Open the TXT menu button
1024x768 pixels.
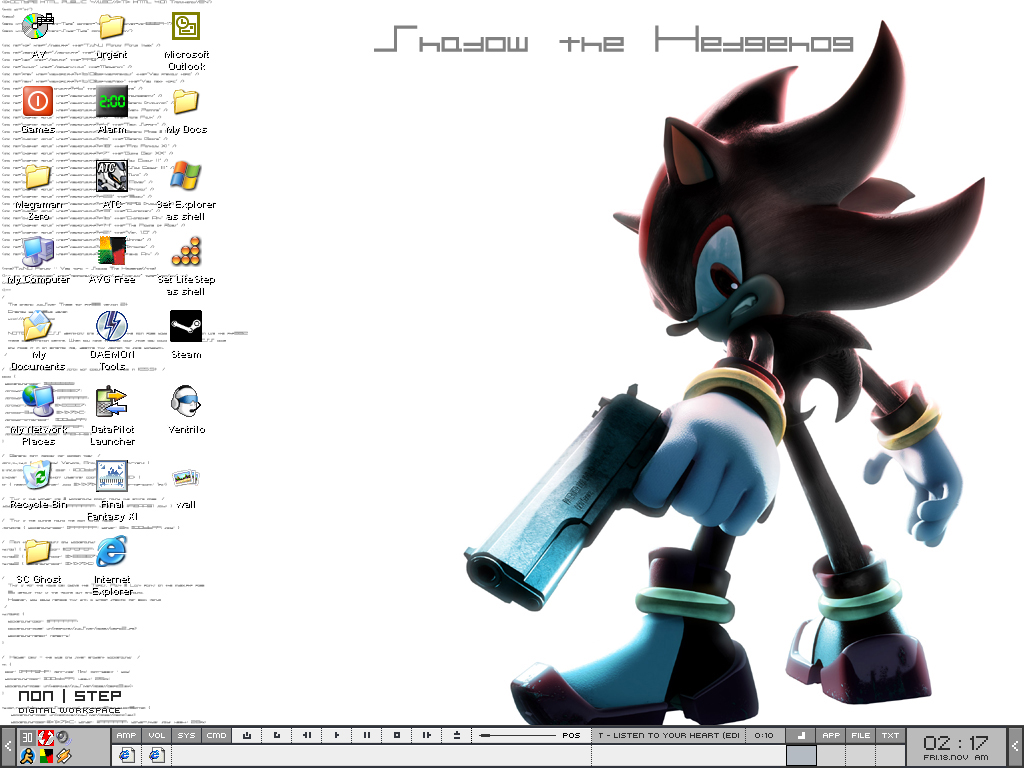click(x=891, y=735)
